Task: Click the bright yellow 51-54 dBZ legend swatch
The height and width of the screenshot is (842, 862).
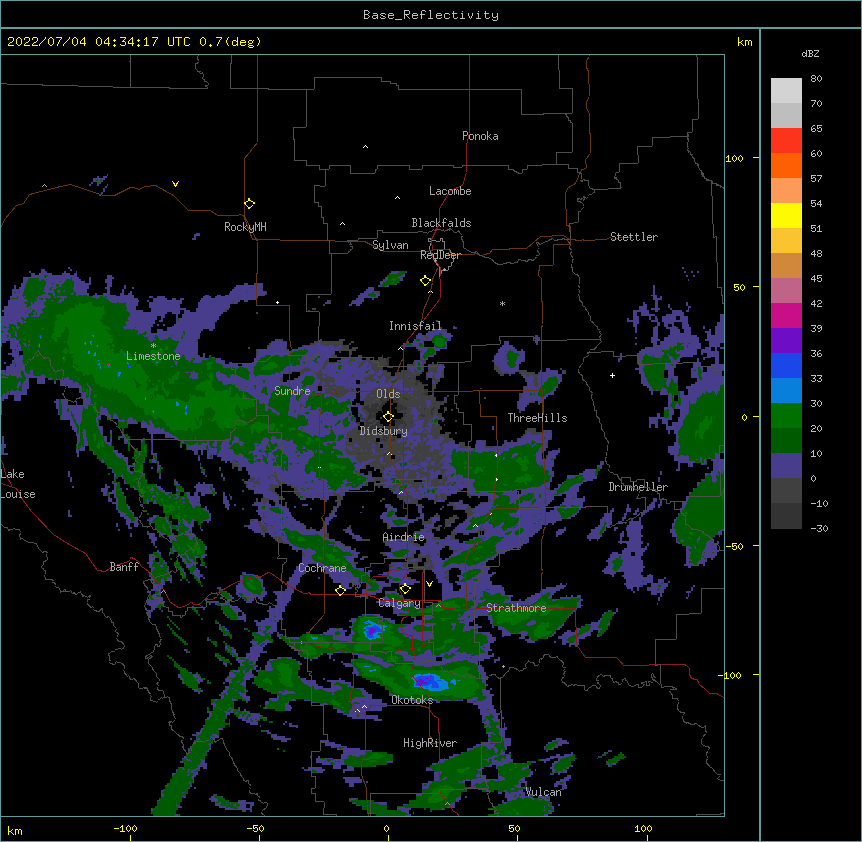Action: (786, 215)
